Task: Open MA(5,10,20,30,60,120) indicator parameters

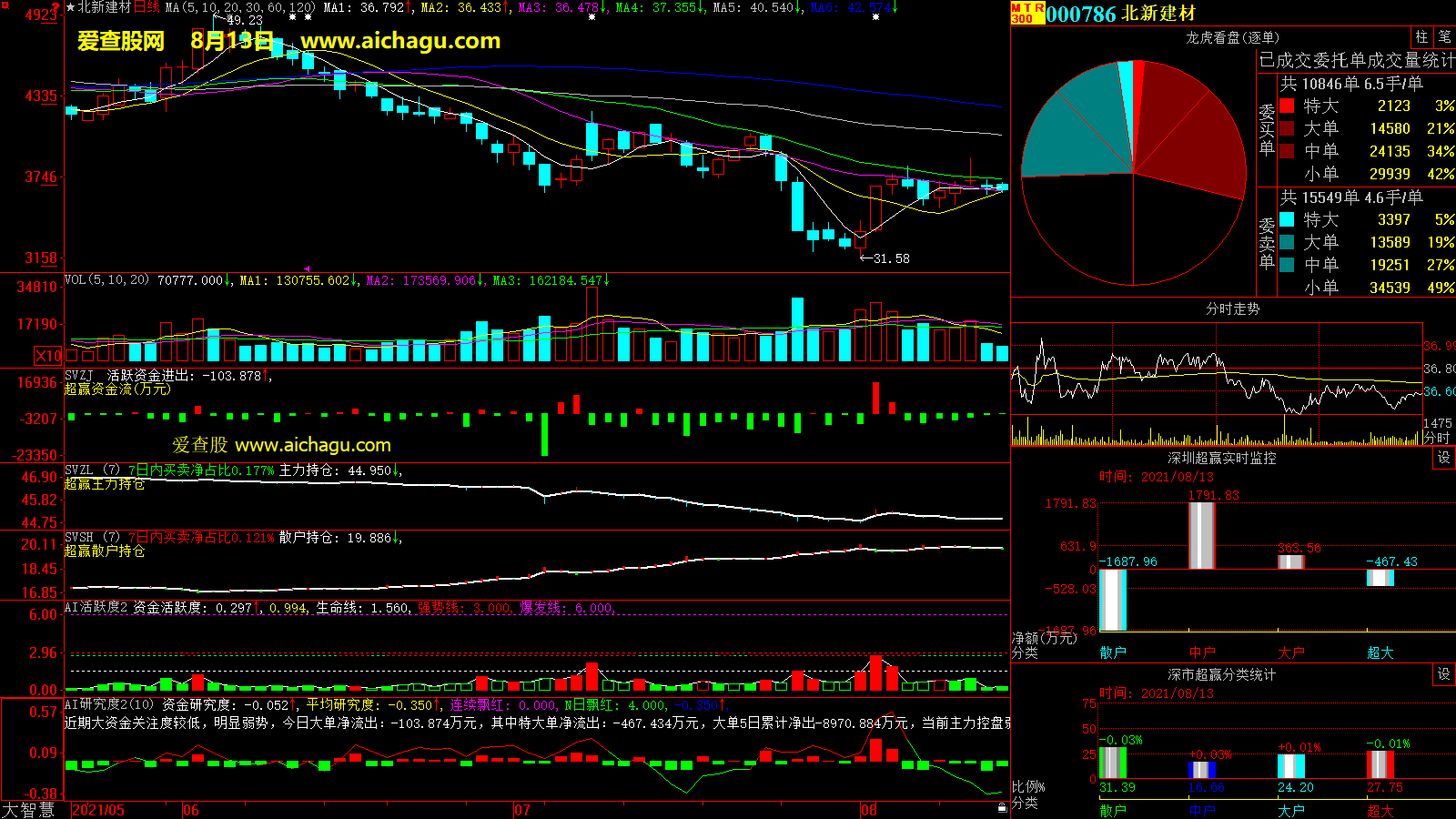Action: [240, 7]
